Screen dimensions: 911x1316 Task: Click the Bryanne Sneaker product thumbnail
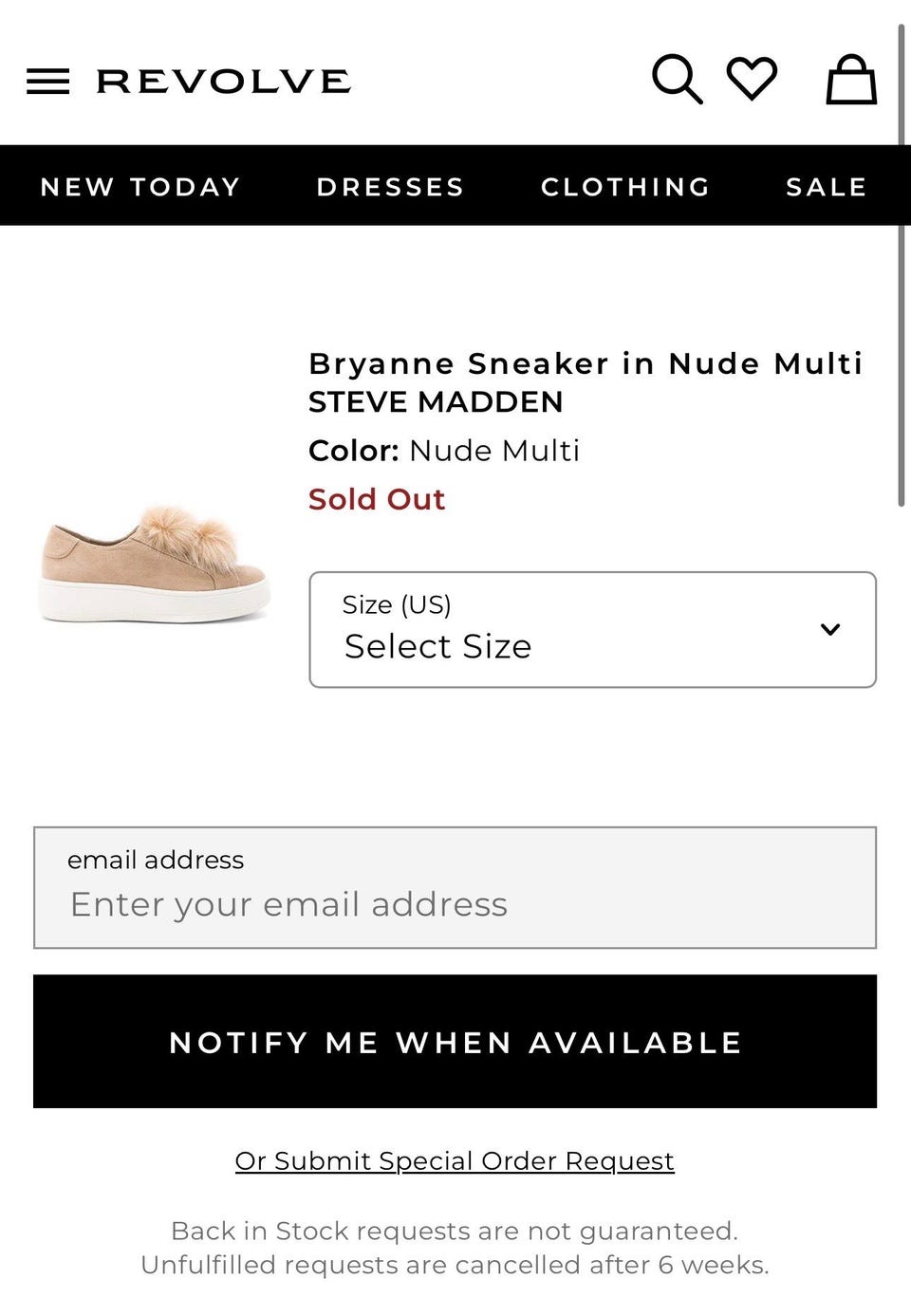pyautogui.click(x=155, y=564)
